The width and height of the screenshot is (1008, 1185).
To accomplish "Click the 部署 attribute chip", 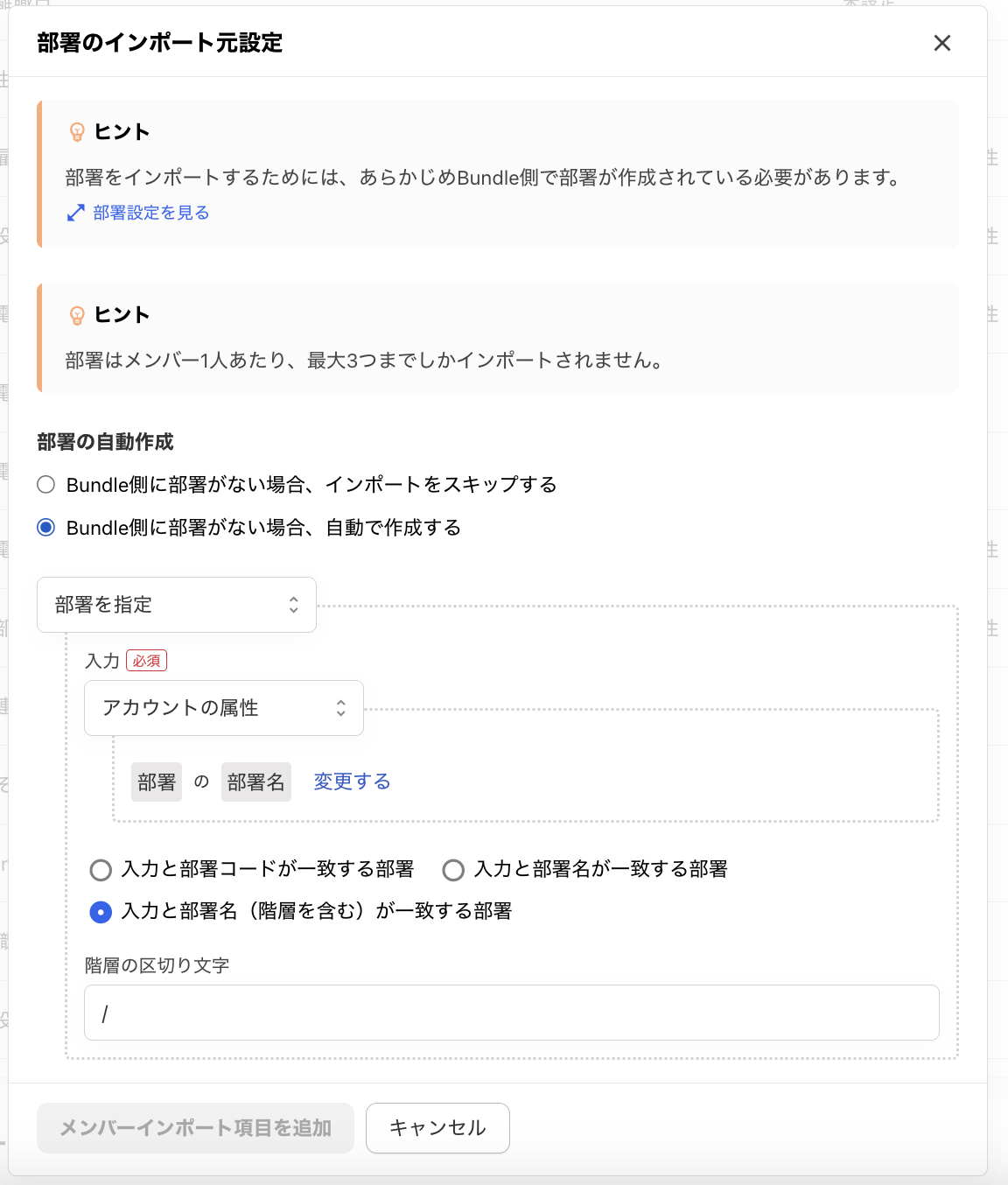I will click(x=157, y=782).
